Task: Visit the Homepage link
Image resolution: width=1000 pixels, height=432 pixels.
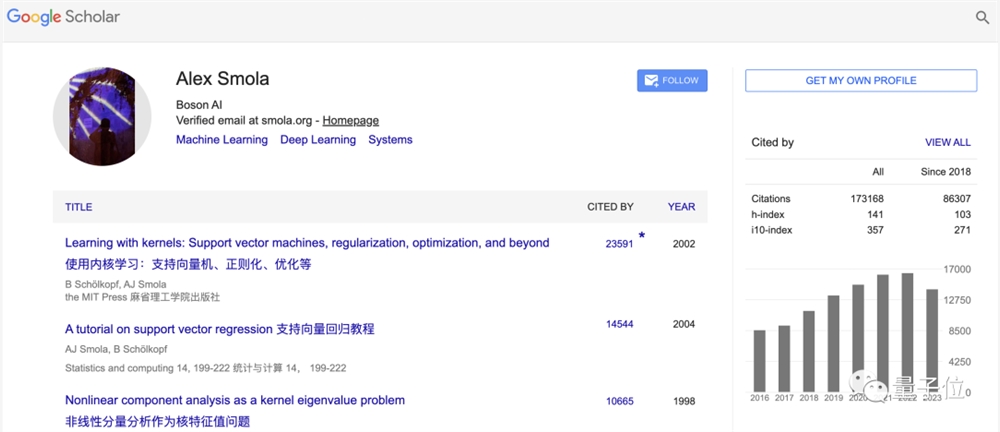Action: click(x=351, y=120)
